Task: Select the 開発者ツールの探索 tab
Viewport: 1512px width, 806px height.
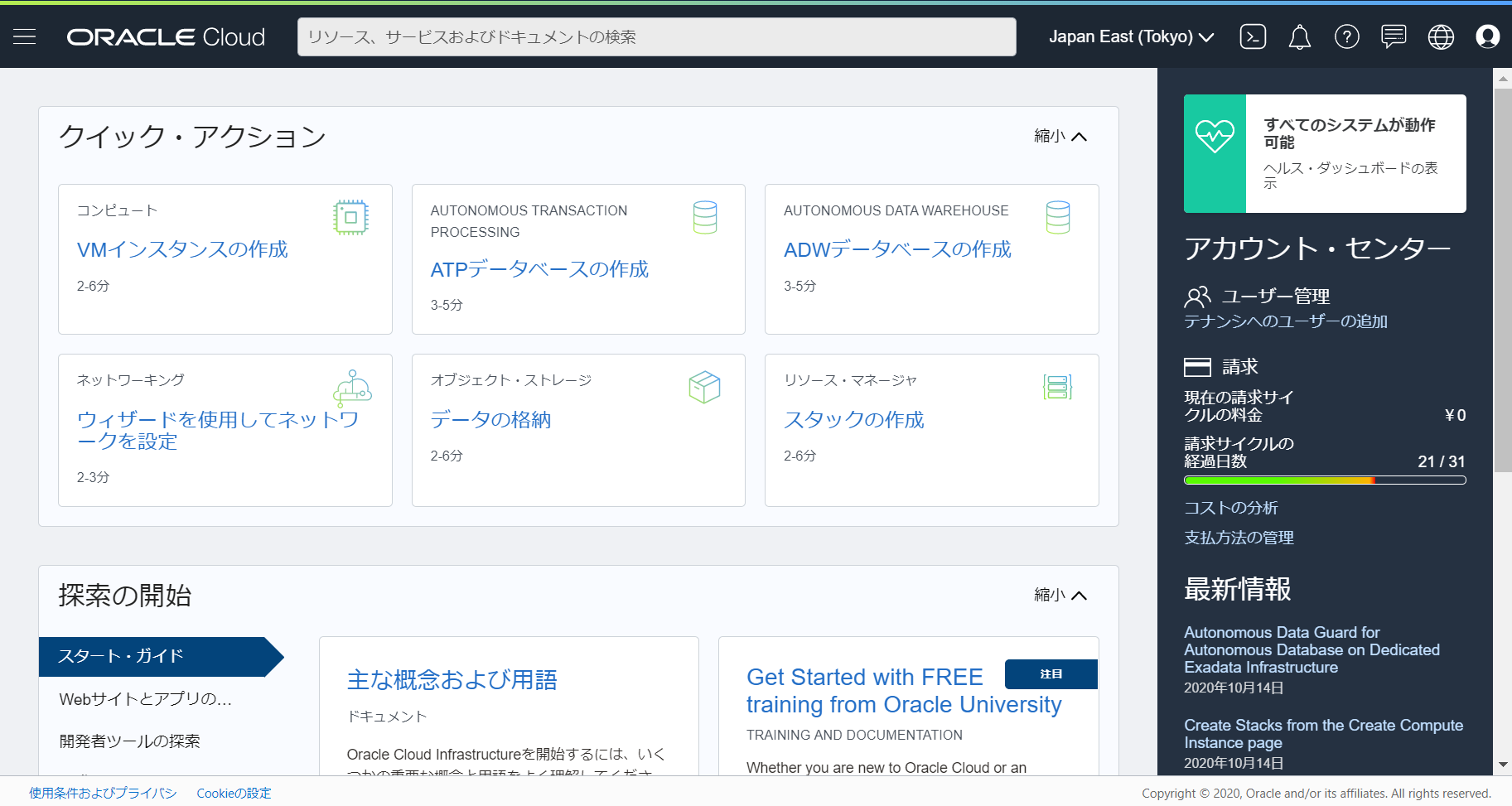Action: (x=130, y=741)
